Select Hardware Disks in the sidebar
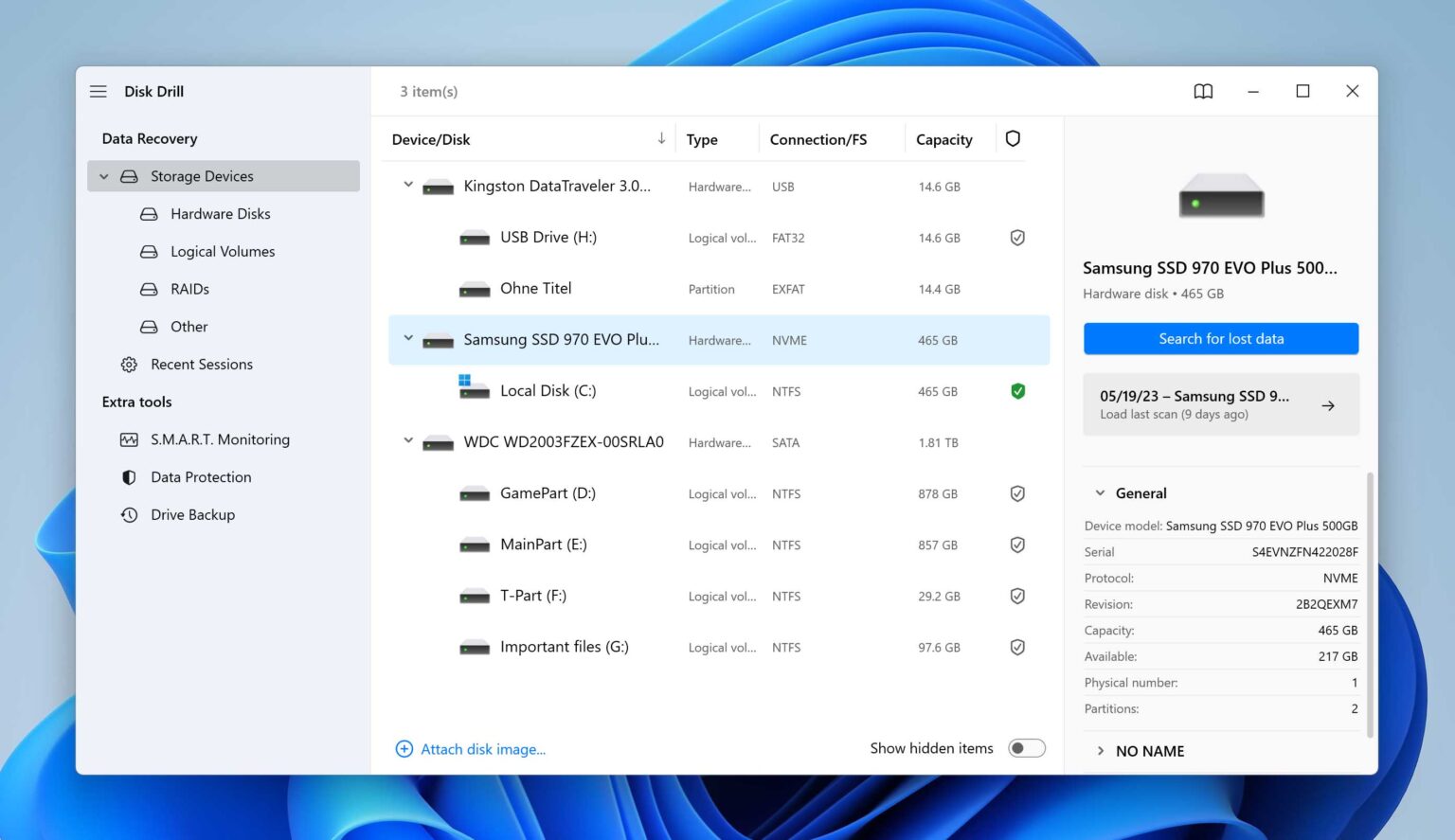This screenshot has height=840, width=1455. [x=220, y=213]
